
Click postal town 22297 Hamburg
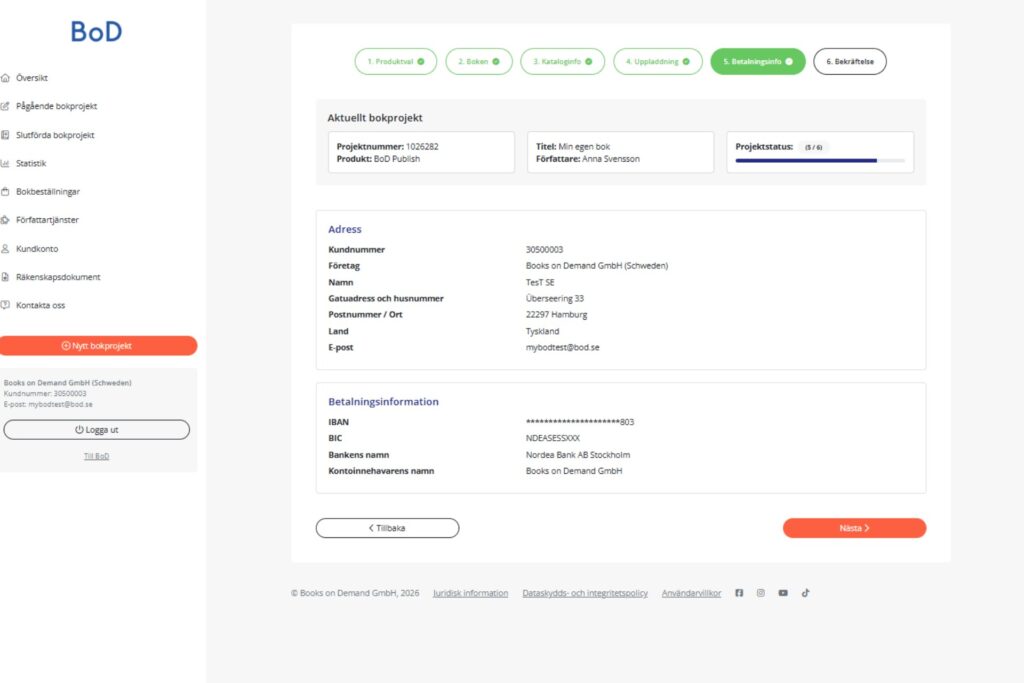pos(556,315)
